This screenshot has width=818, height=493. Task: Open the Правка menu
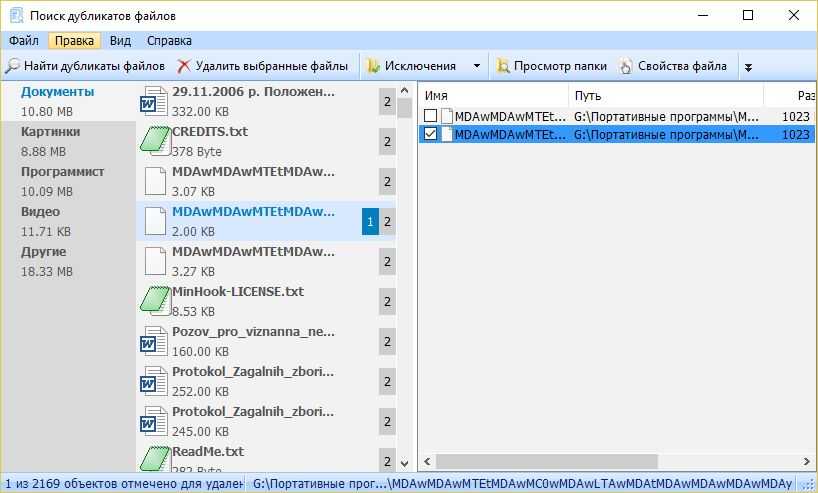pyautogui.click(x=74, y=41)
